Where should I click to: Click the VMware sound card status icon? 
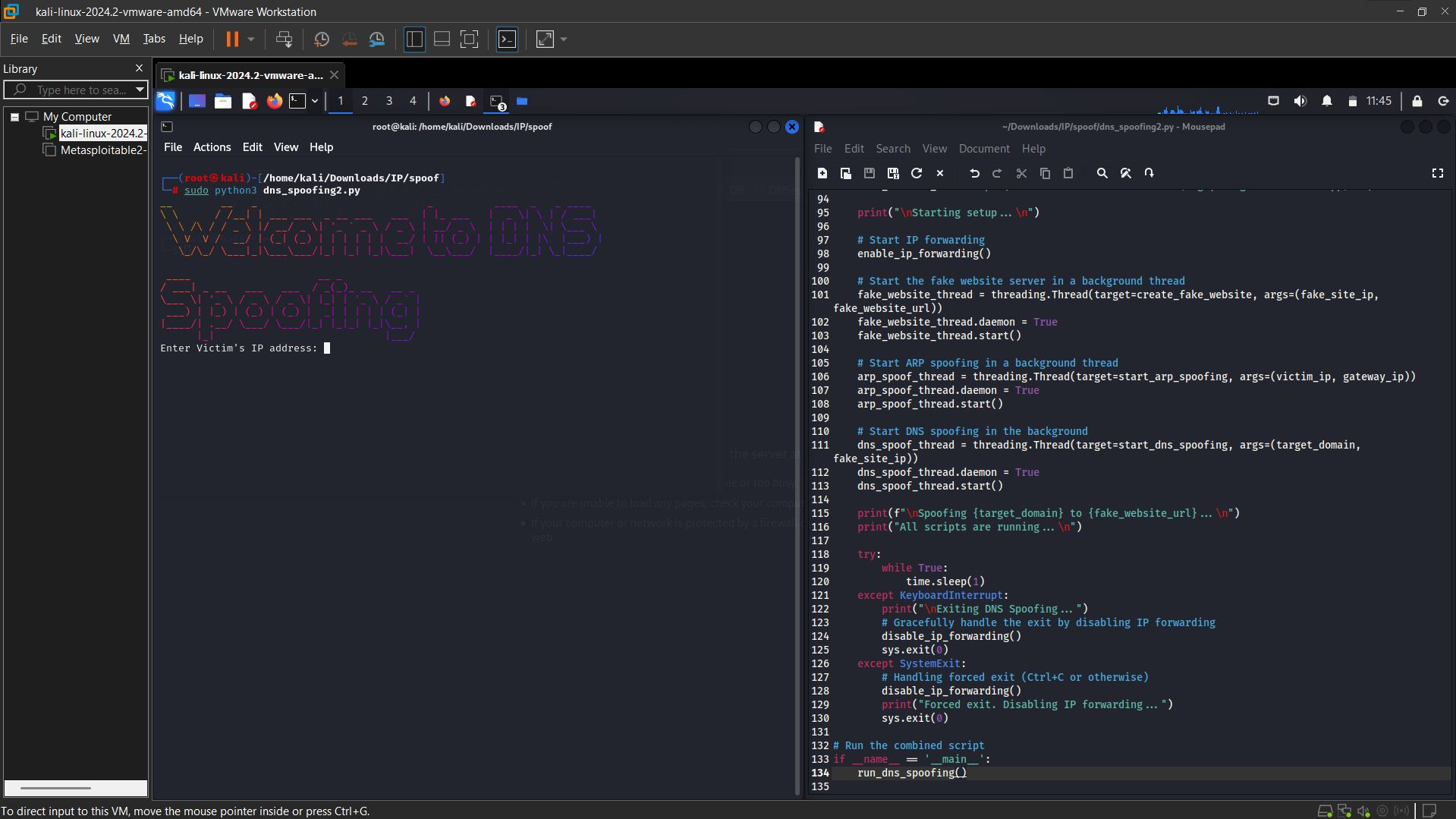pos(1363,811)
